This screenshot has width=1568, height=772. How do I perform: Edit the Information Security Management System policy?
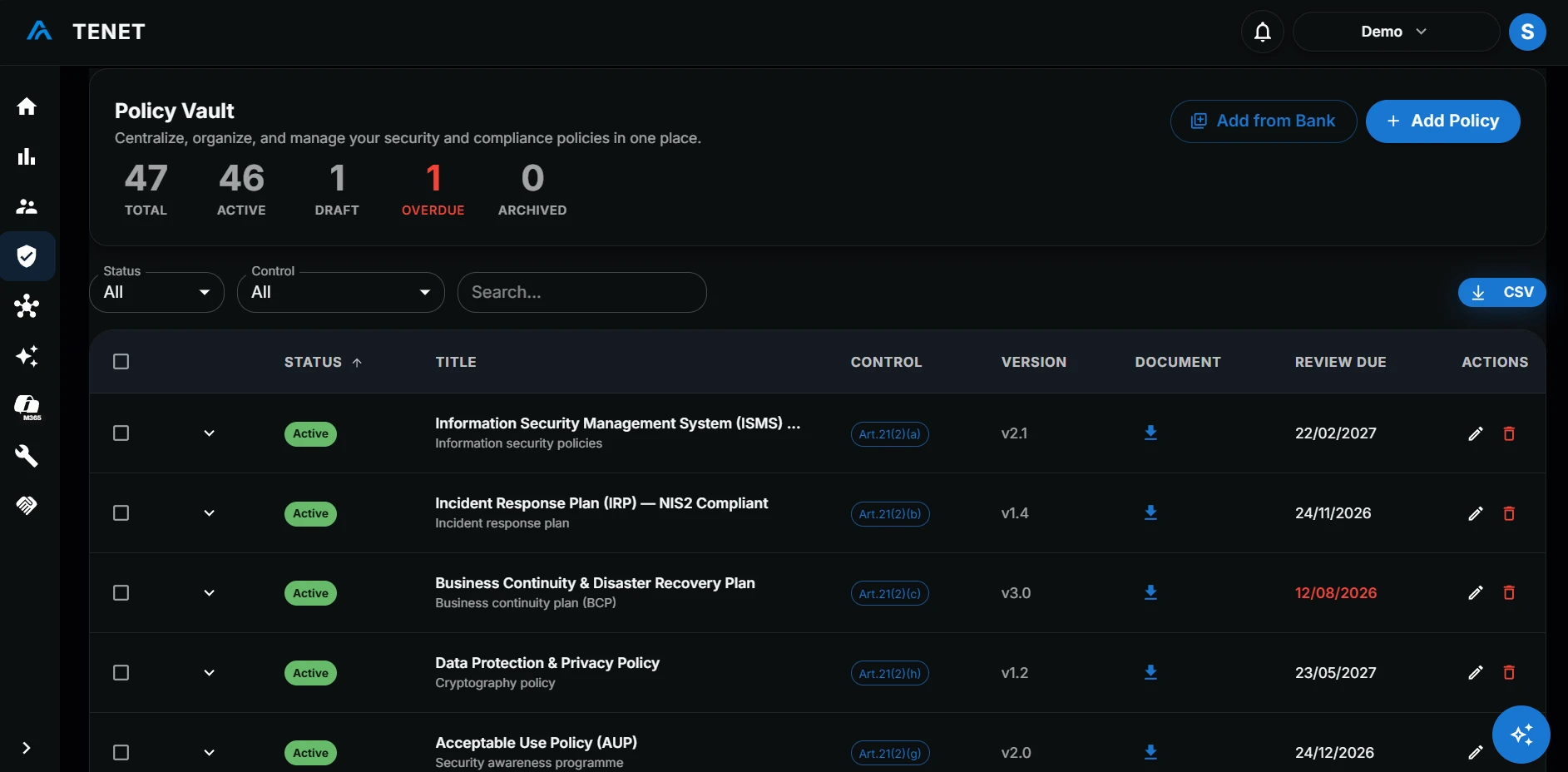(x=1476, y=433)
